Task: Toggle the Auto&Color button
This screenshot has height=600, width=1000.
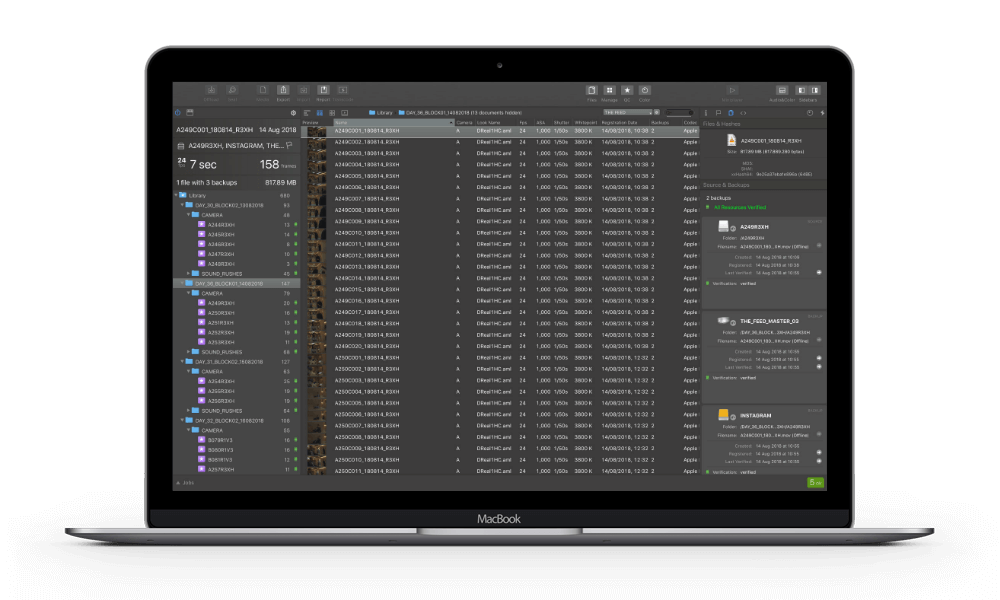Action: point(782,91)
